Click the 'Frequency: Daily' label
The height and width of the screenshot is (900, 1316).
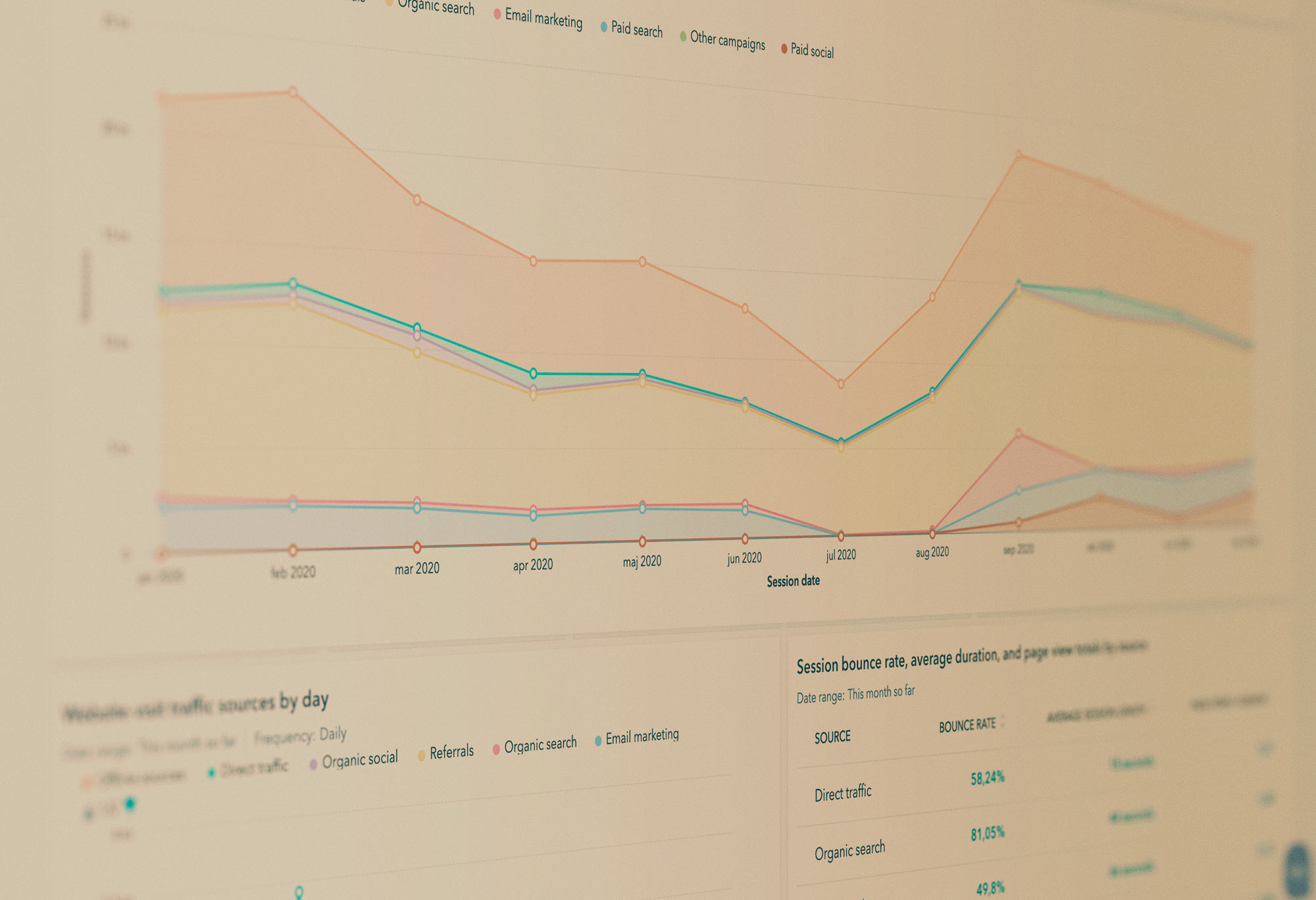click(x=301, y=736)
